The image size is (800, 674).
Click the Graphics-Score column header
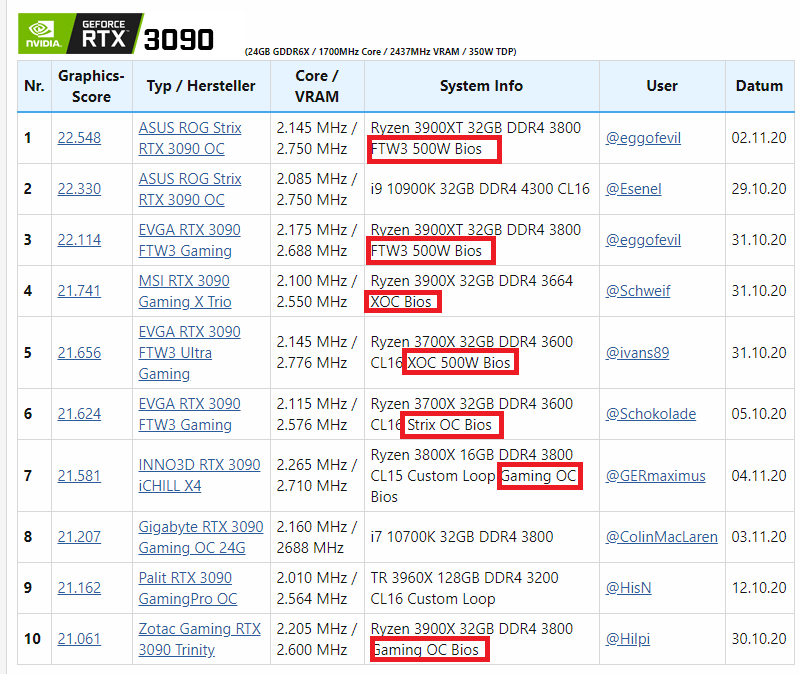coord(91,86)
